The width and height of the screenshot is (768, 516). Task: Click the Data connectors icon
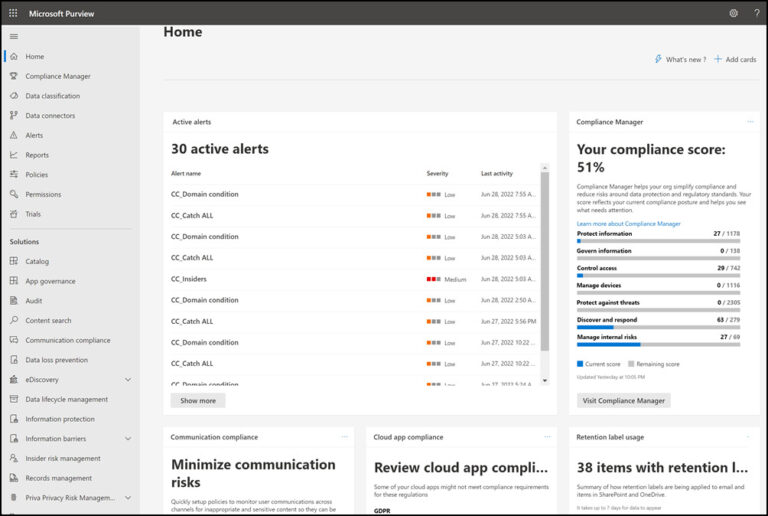pos(14,115)
